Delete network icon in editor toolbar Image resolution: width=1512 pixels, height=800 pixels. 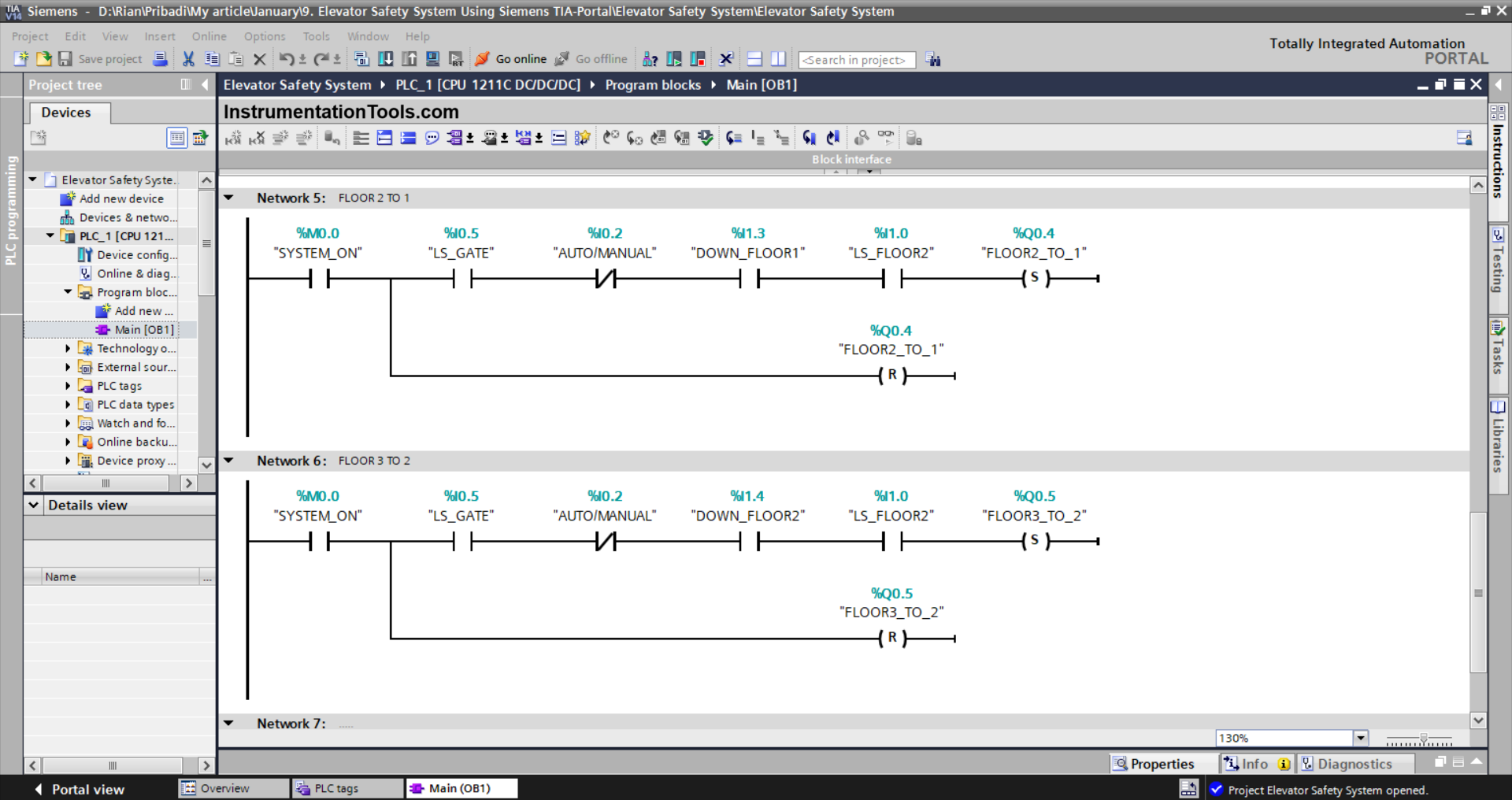click(257, 138)
